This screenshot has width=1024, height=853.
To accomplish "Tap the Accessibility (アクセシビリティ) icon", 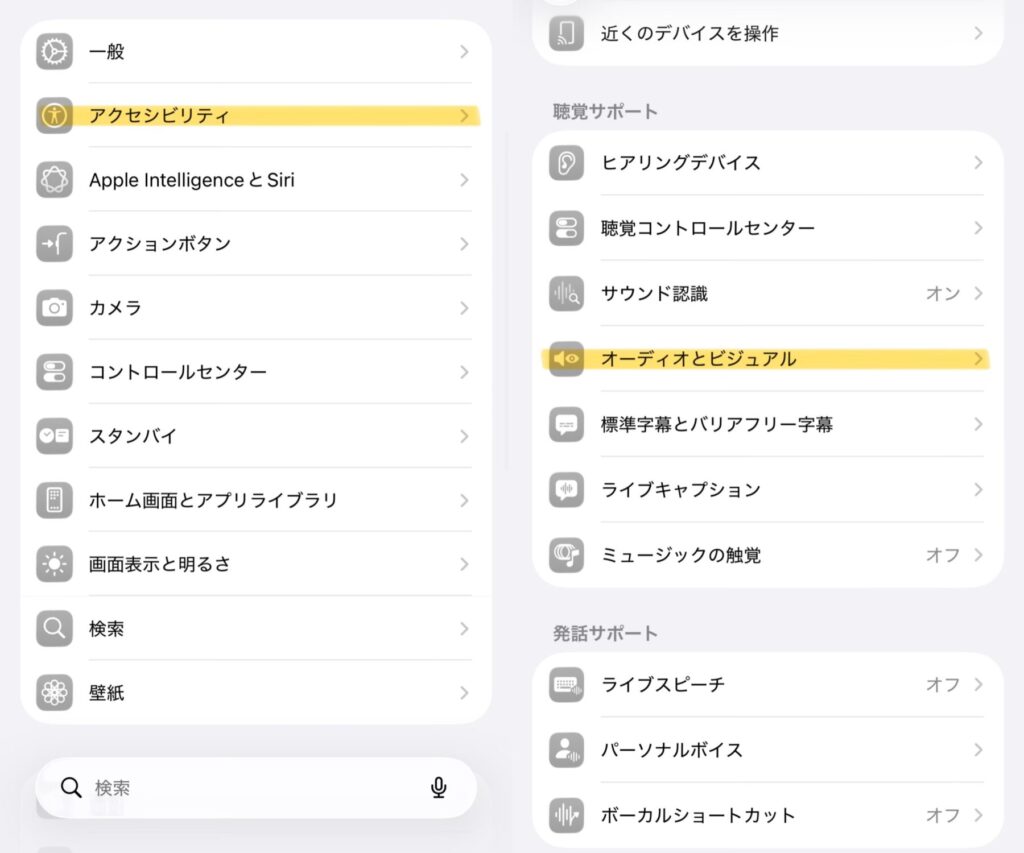I will tap(54, 115).
